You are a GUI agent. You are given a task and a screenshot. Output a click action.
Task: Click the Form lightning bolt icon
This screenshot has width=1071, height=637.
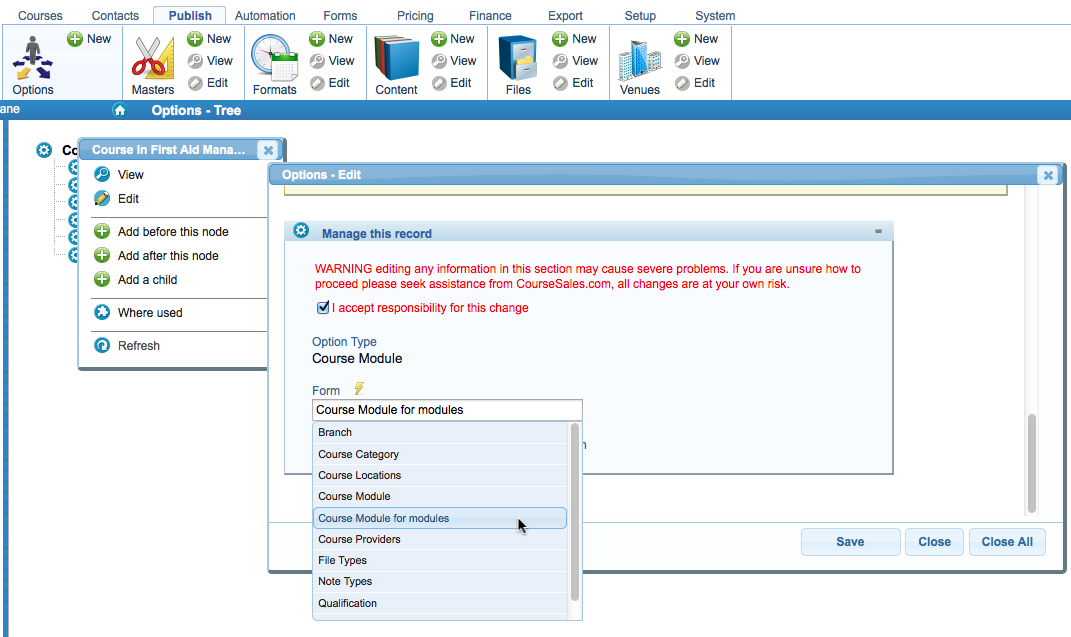359,389
